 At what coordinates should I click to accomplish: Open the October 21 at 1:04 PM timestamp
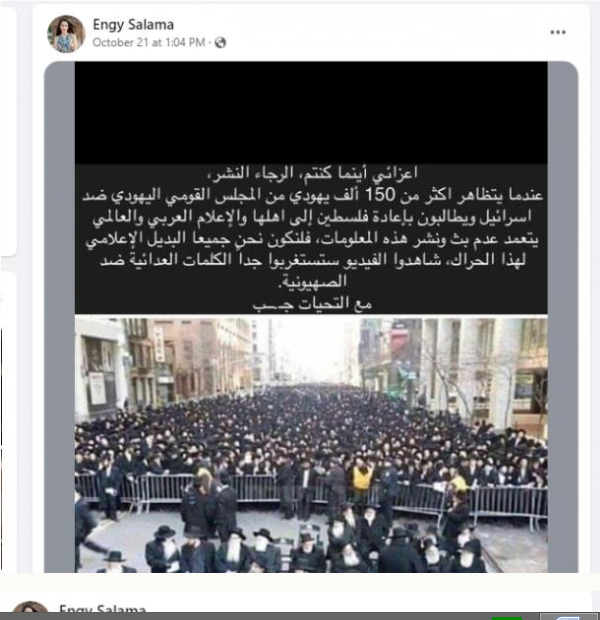[x=149, y=42]
